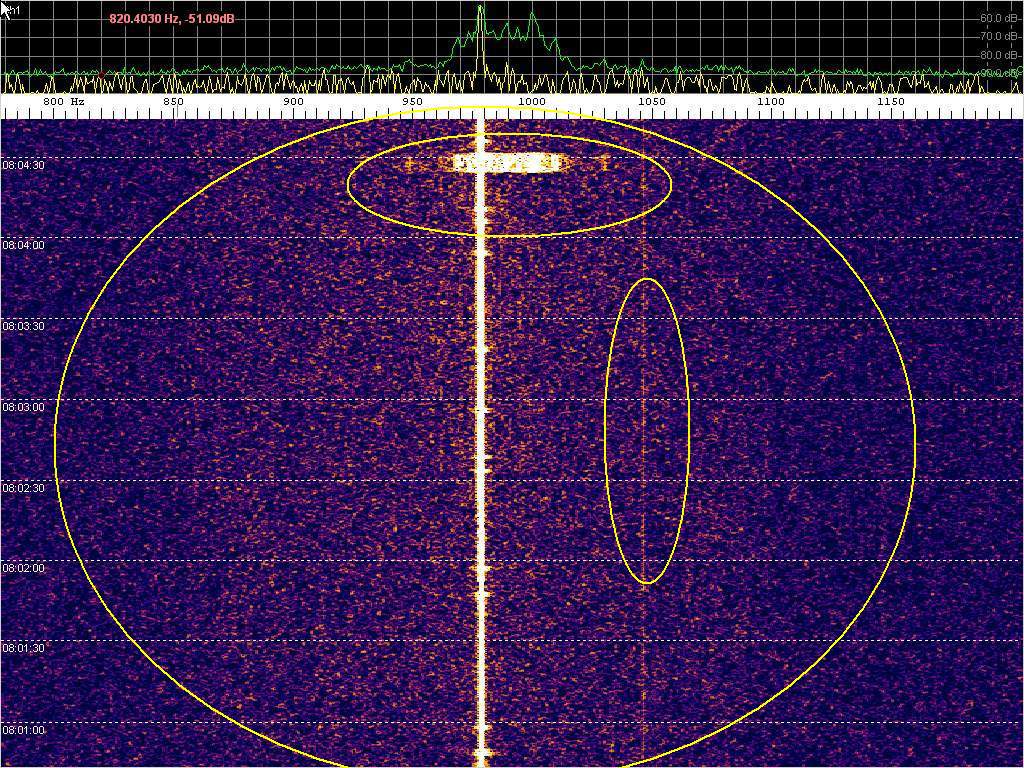This screenshot has height=768, width=1024.
Task: Click the 60.0 dB amplitude scale label
Action: [x=998, y=18]
